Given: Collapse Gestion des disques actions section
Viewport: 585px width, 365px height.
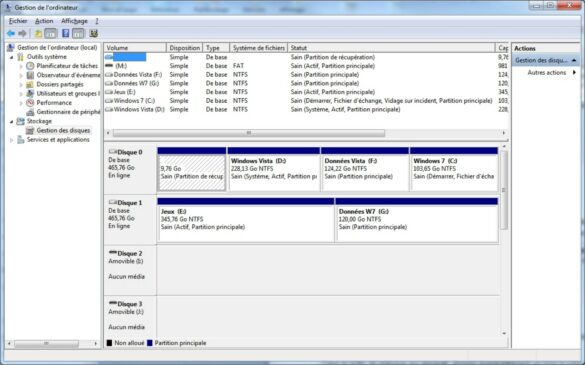Looking at the screenshot, I should coord(574,60).
